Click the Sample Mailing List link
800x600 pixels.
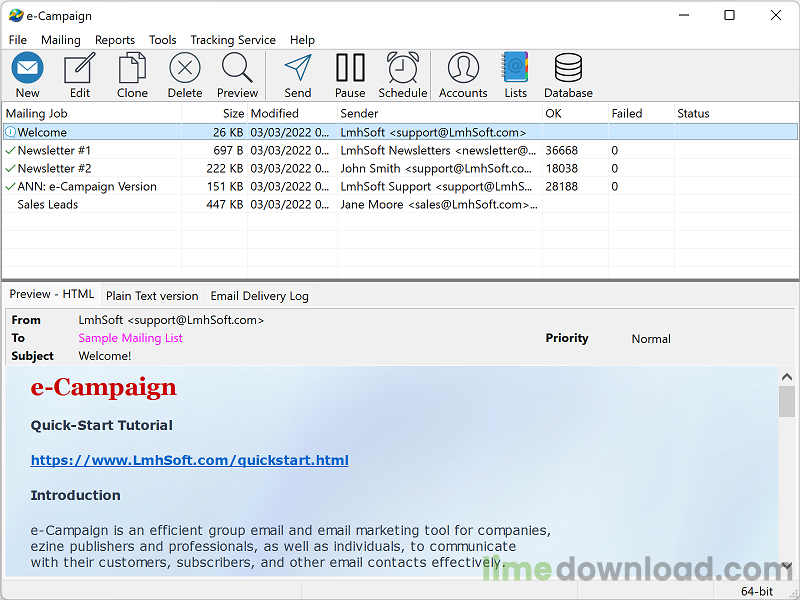131,338
